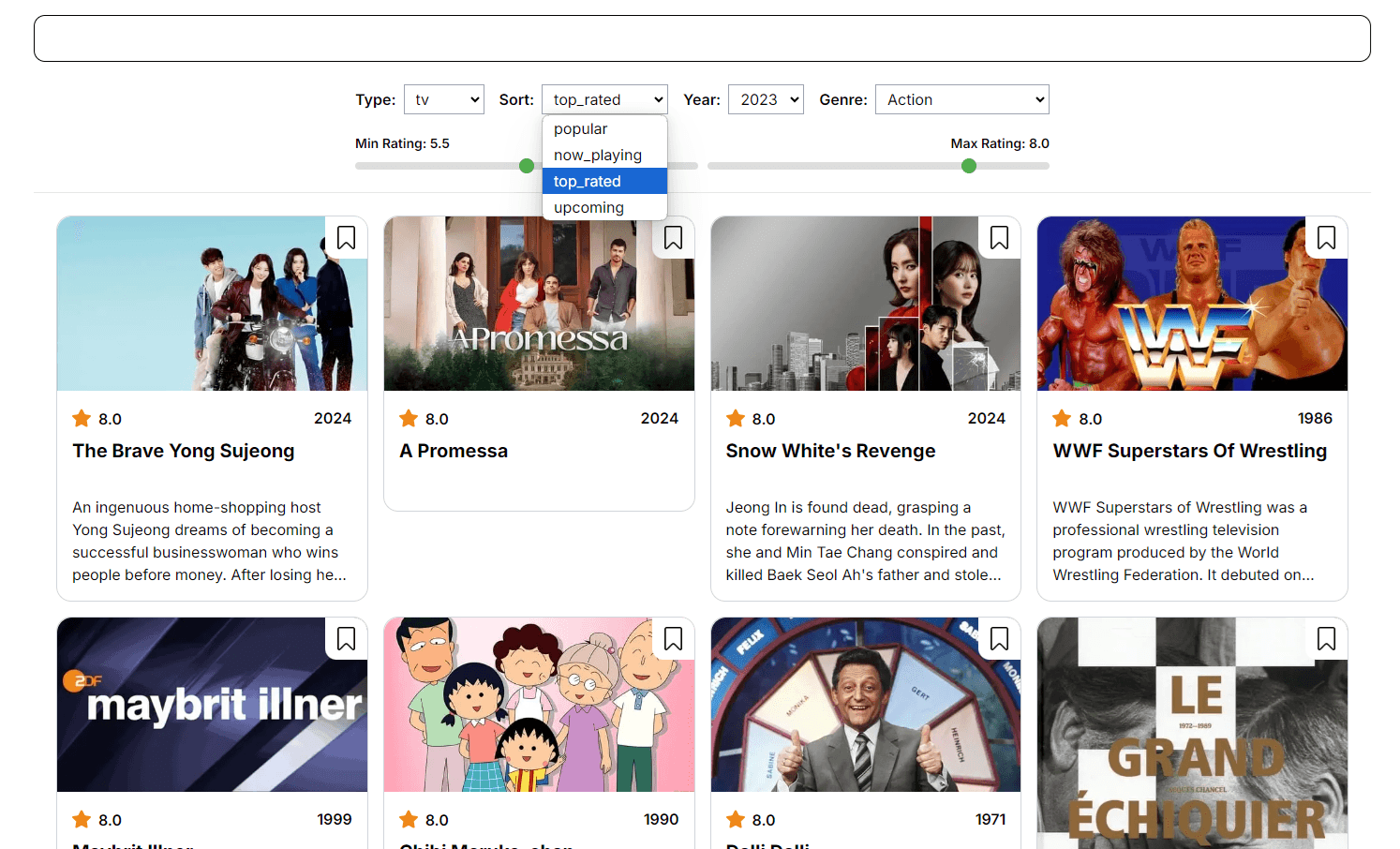Select now_playing in the sort list
The height and width of the screenshot is (849, 1400).
coord(604,155)
